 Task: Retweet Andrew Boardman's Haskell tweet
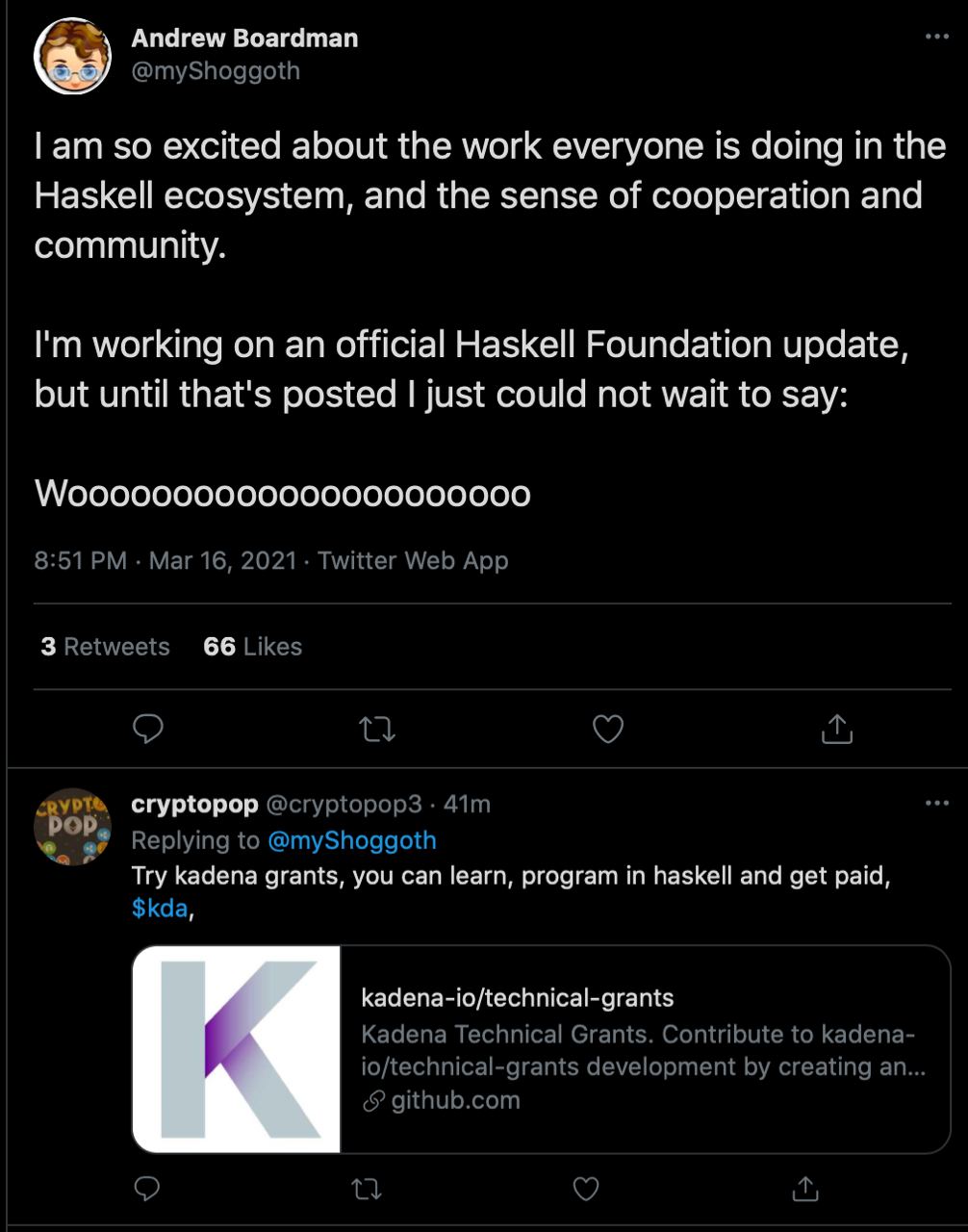[x=377, y=731]
